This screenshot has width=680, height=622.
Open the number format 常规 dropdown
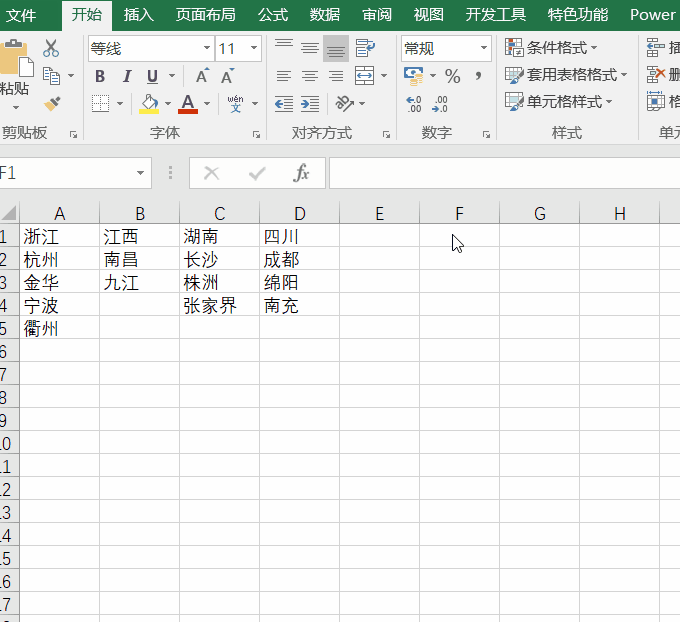(484, 49)
